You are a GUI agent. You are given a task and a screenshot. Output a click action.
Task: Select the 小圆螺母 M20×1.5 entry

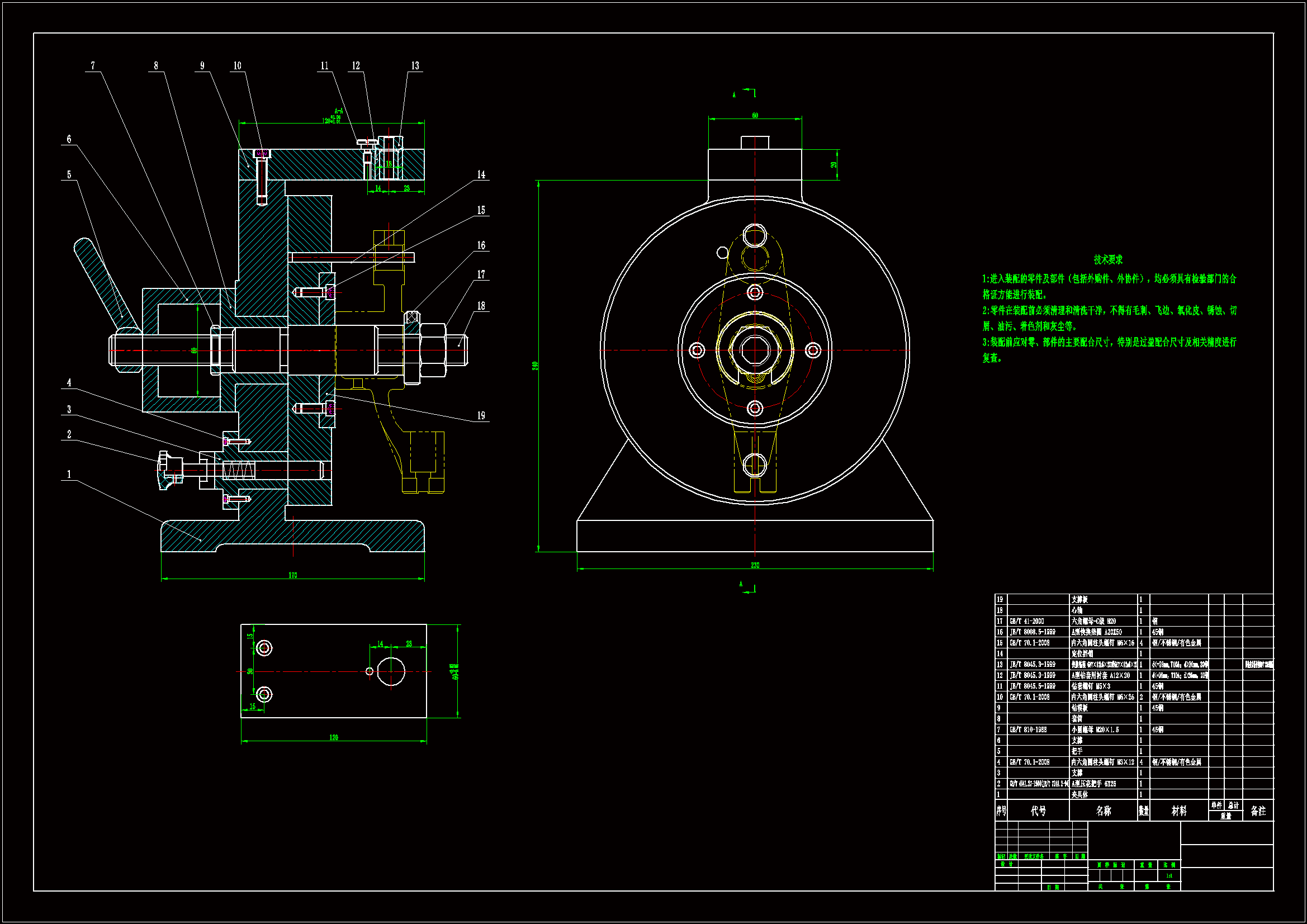[1095, 729]
